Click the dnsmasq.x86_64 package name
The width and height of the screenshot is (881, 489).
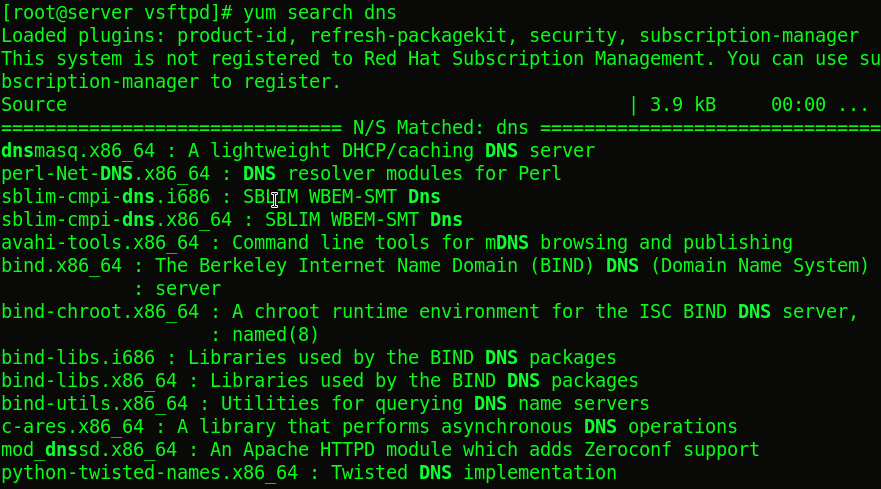coord(78,151)
